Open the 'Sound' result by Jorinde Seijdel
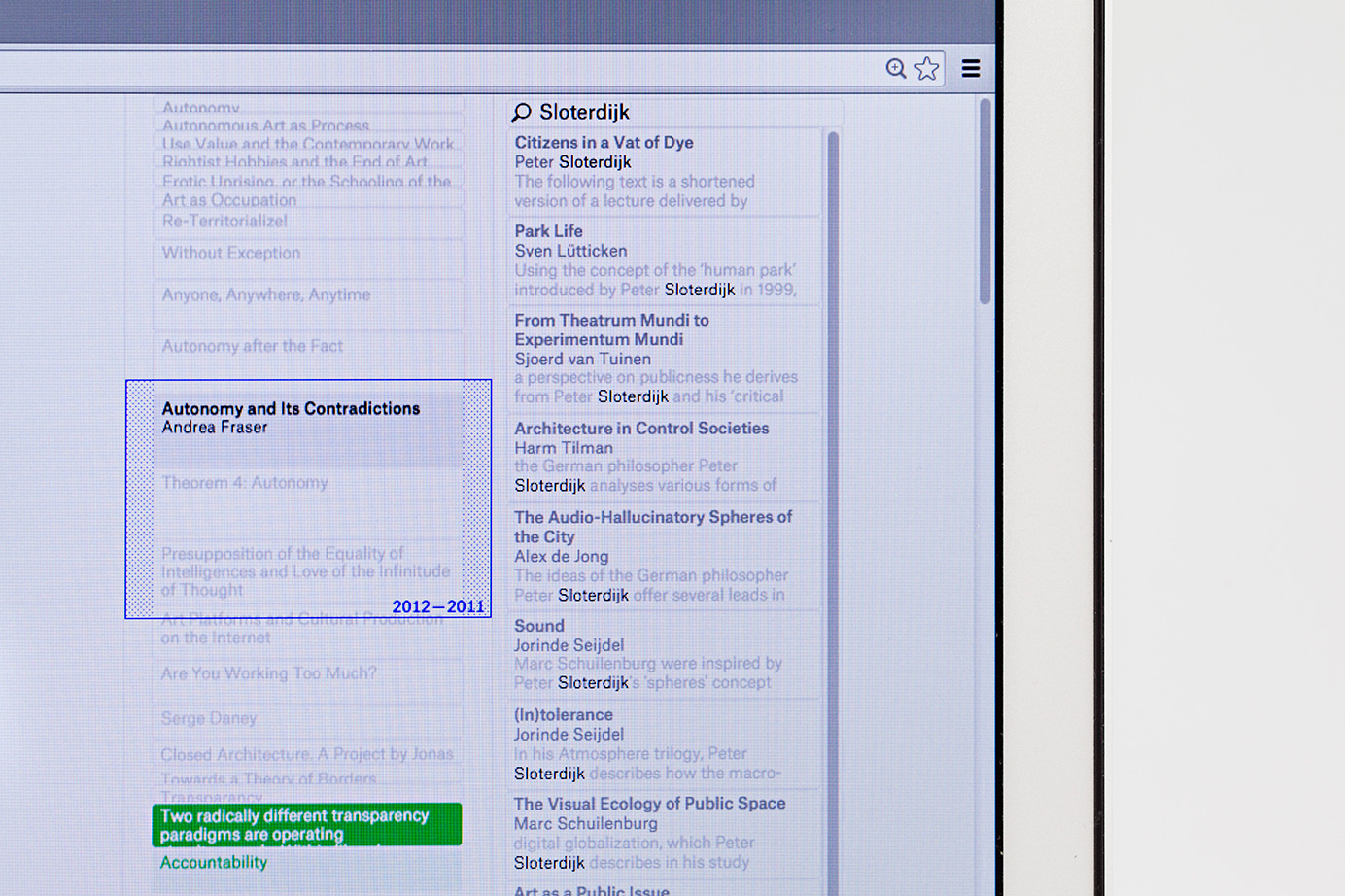Viewport: 1345px width, 896px height. pyautogui.click(x=538, y=626)
